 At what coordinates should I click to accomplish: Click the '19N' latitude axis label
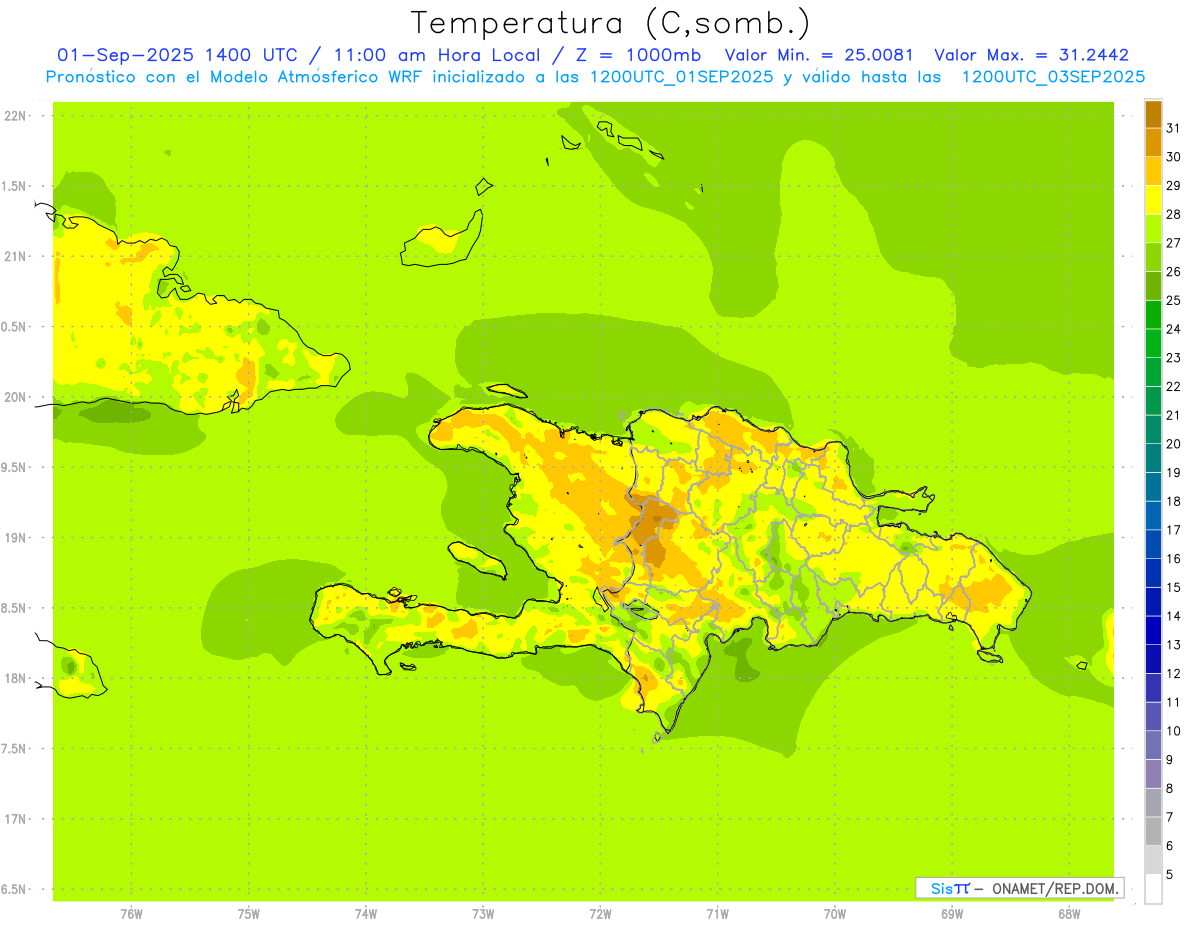[14, 537]
